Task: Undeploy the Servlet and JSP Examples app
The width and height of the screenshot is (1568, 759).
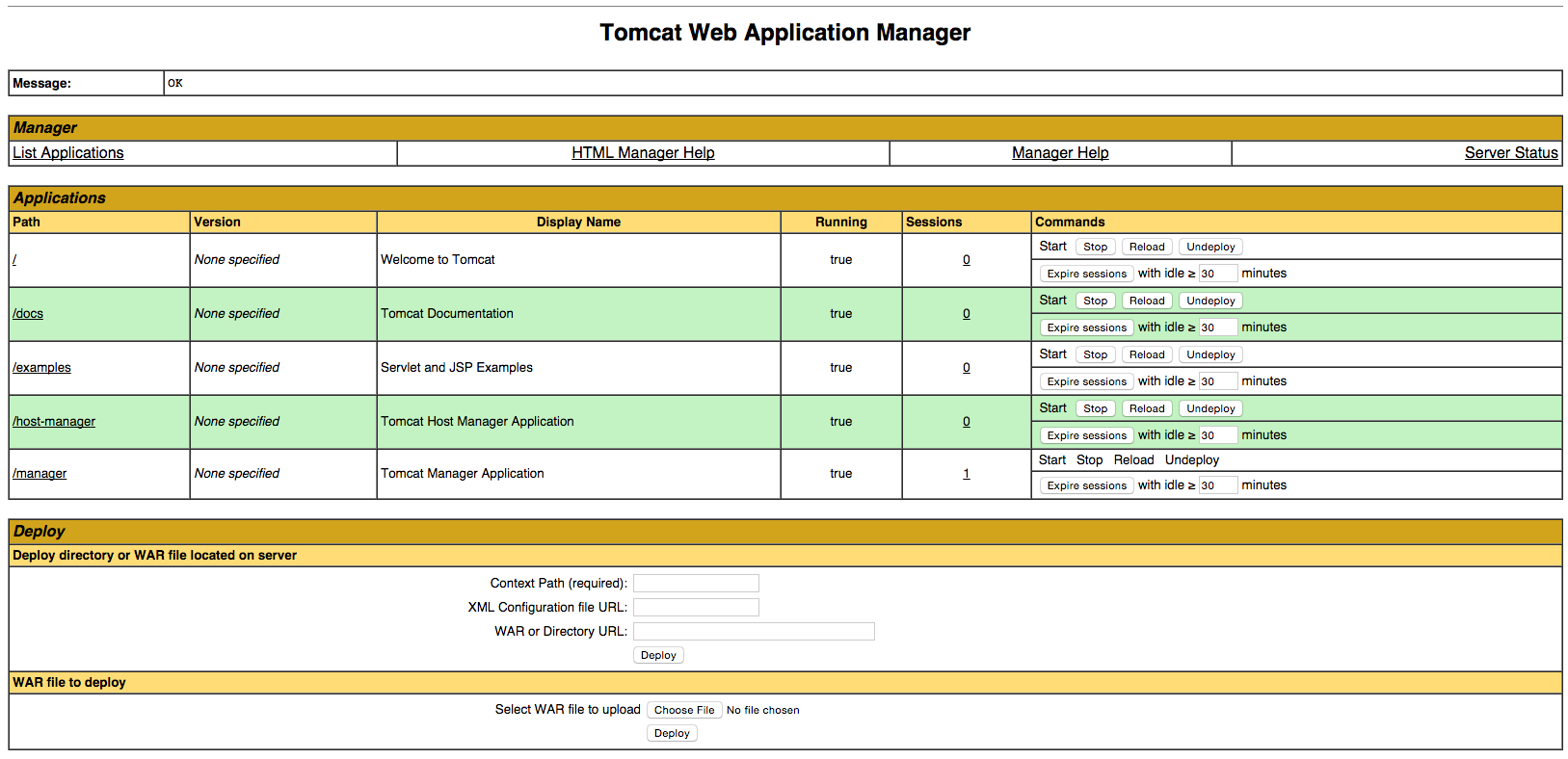Action: 1210,355
